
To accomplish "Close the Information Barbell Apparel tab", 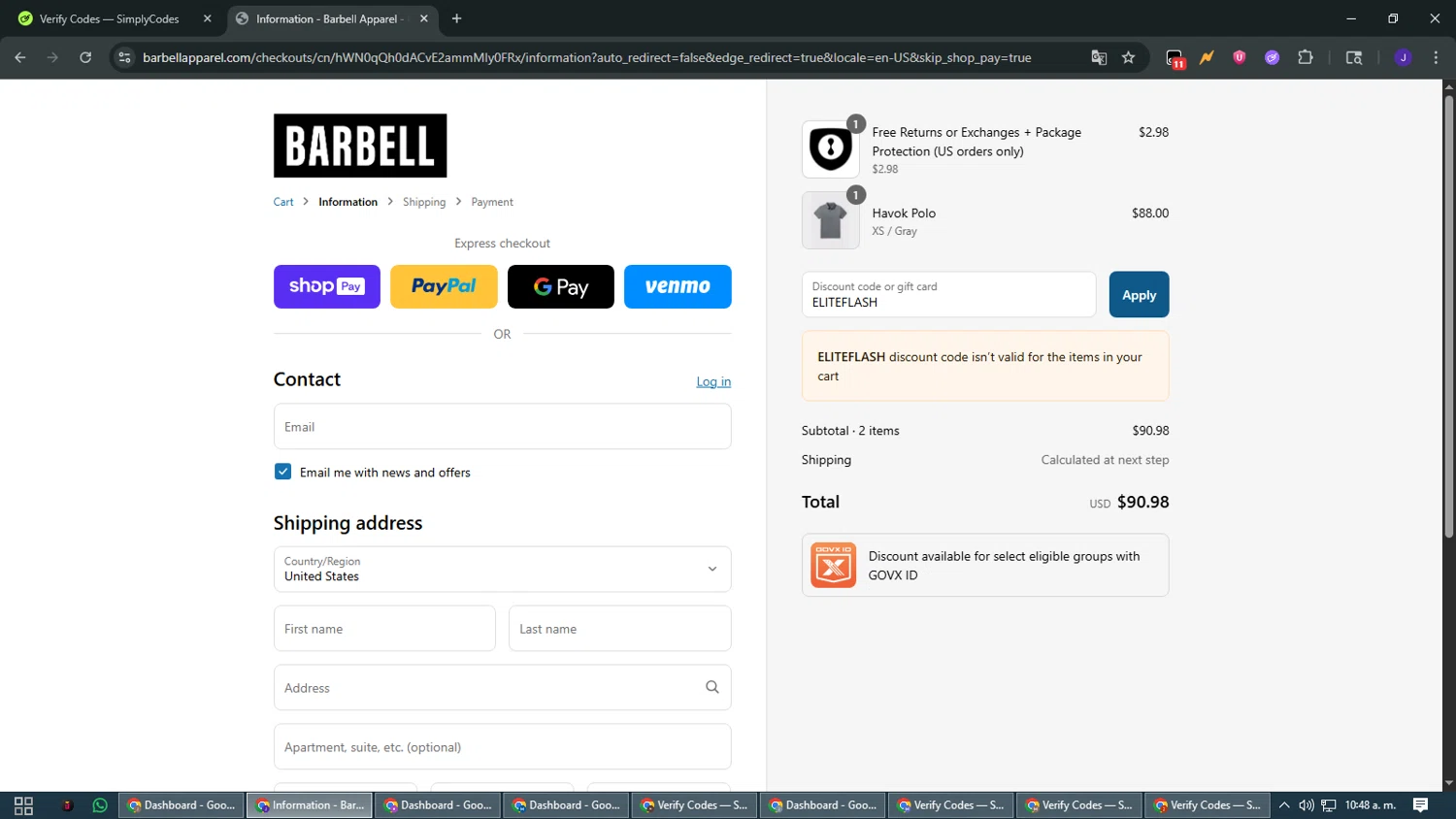I will pos(424,18).
